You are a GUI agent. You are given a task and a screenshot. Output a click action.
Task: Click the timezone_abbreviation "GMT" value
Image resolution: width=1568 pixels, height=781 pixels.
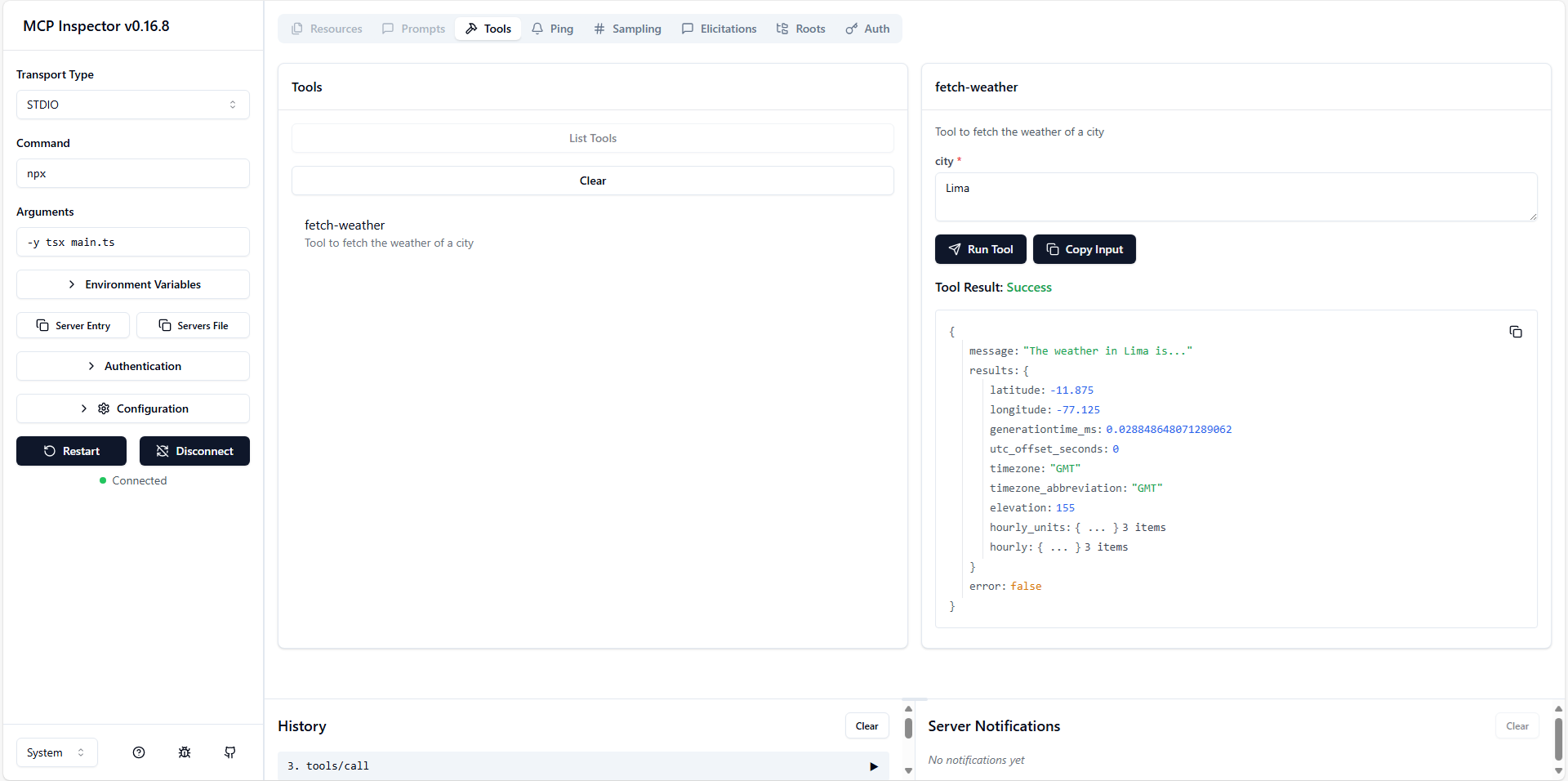tap(1147, 489)
